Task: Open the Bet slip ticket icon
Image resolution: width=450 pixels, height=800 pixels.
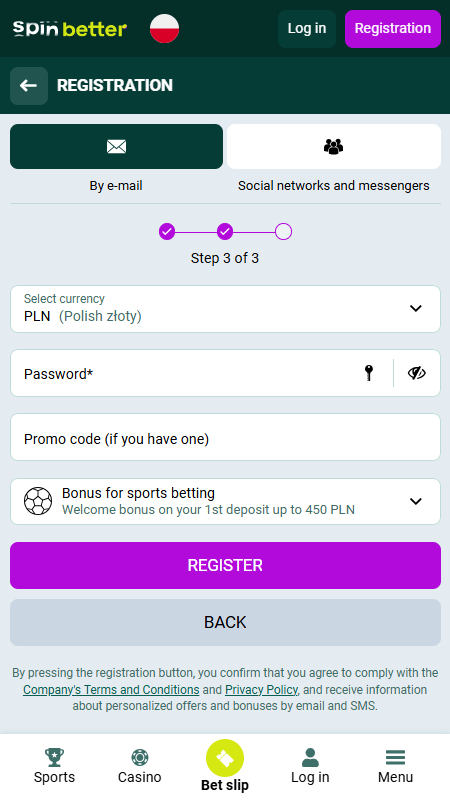Action: 225,758
